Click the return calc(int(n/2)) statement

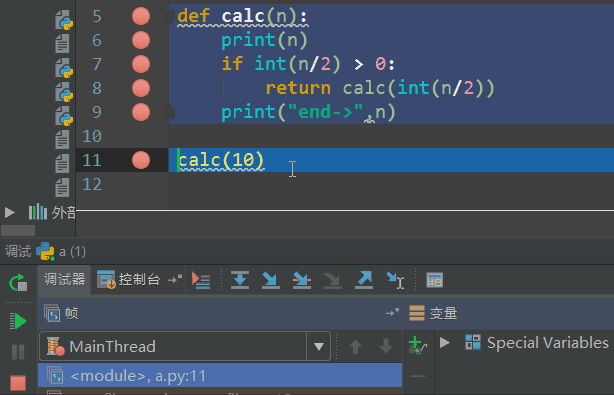[x=380, y=88]
